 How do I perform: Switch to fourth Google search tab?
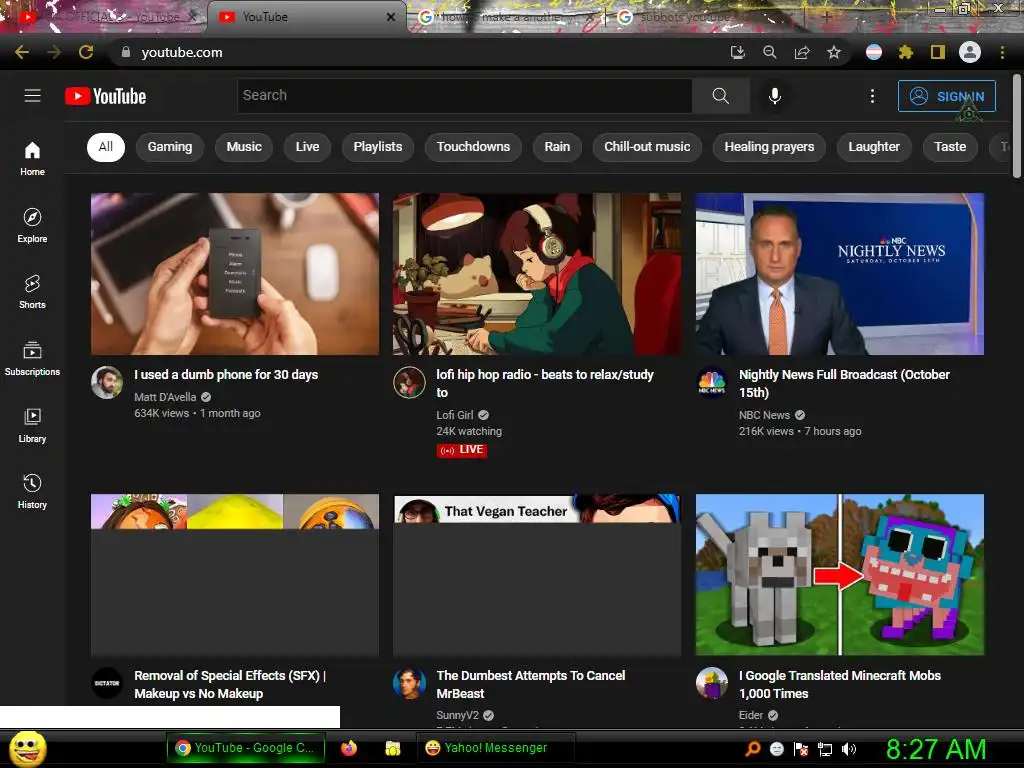[705, 17]
